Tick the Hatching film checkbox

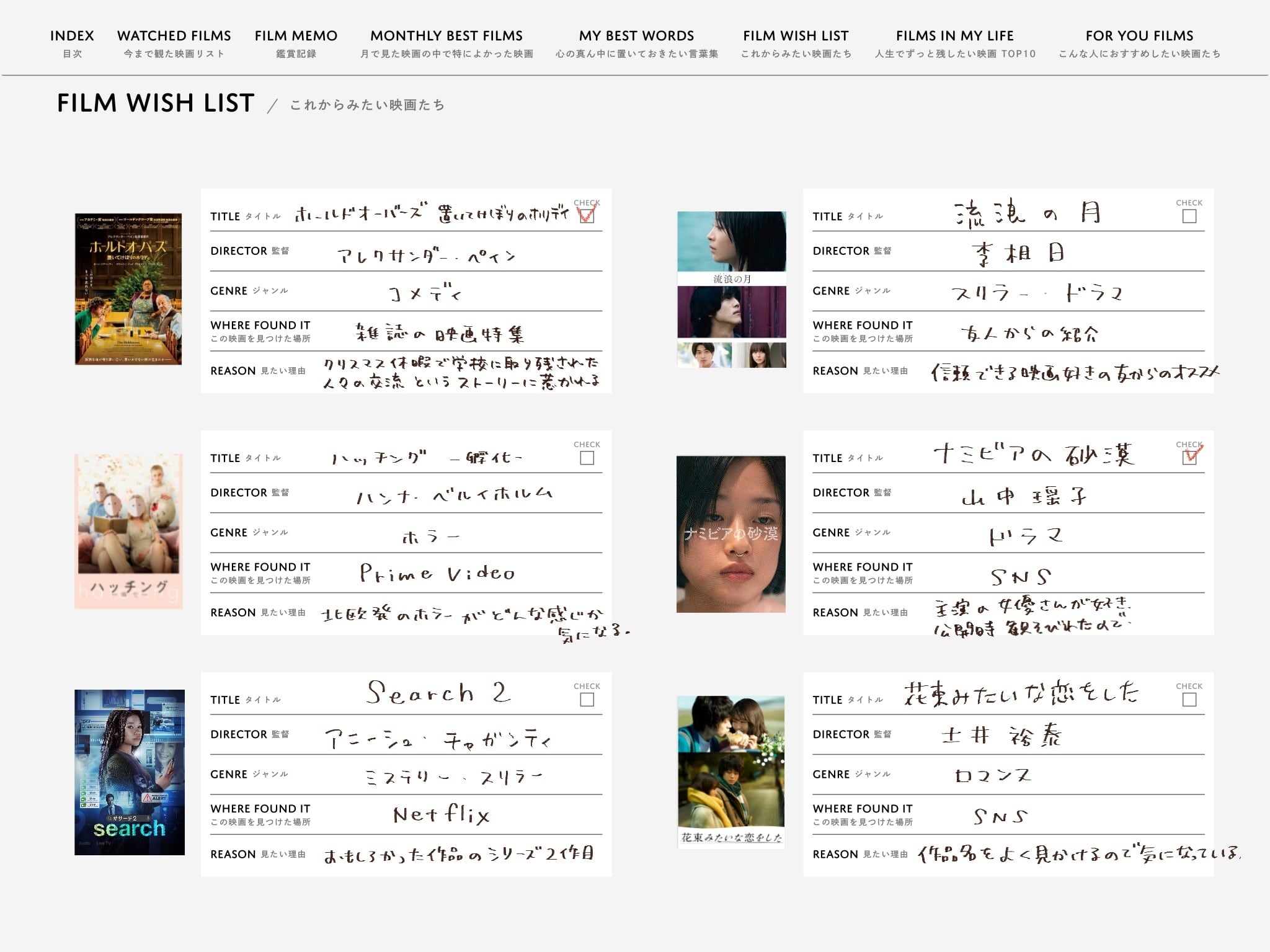point(587,458)
